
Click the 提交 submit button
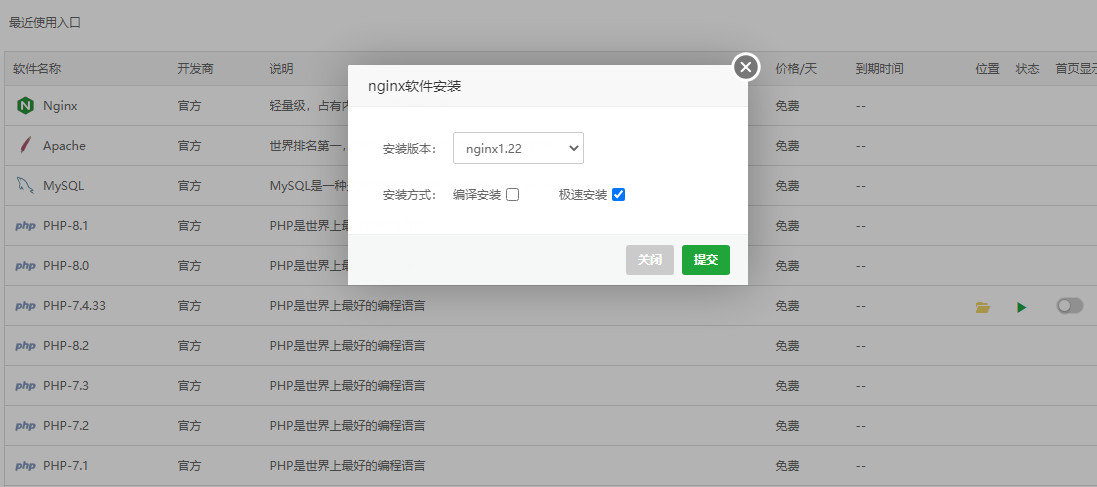(706, 260)
